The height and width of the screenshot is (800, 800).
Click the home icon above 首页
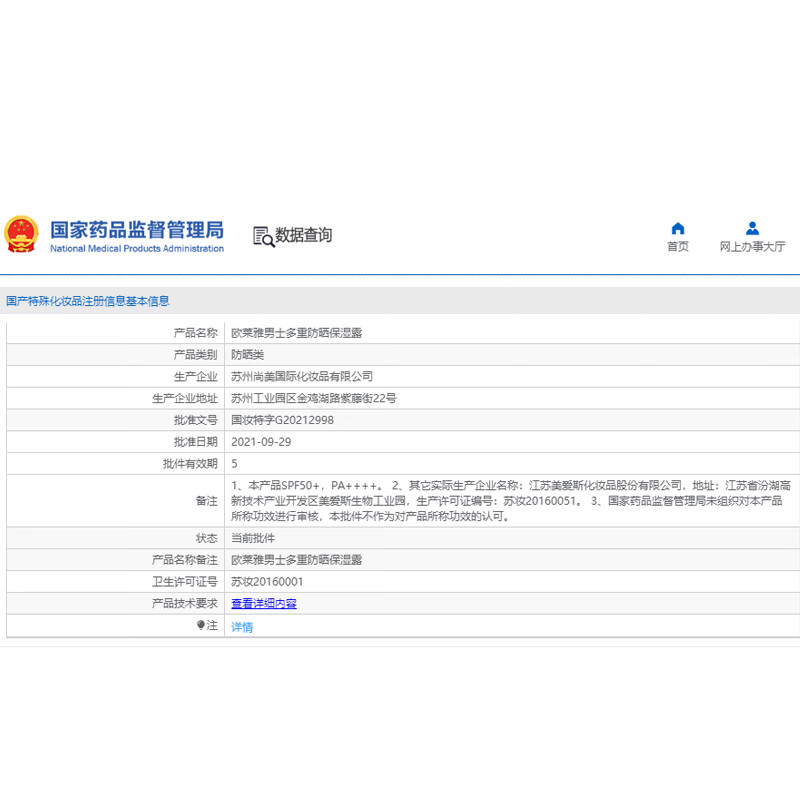[x=678, y=228]
